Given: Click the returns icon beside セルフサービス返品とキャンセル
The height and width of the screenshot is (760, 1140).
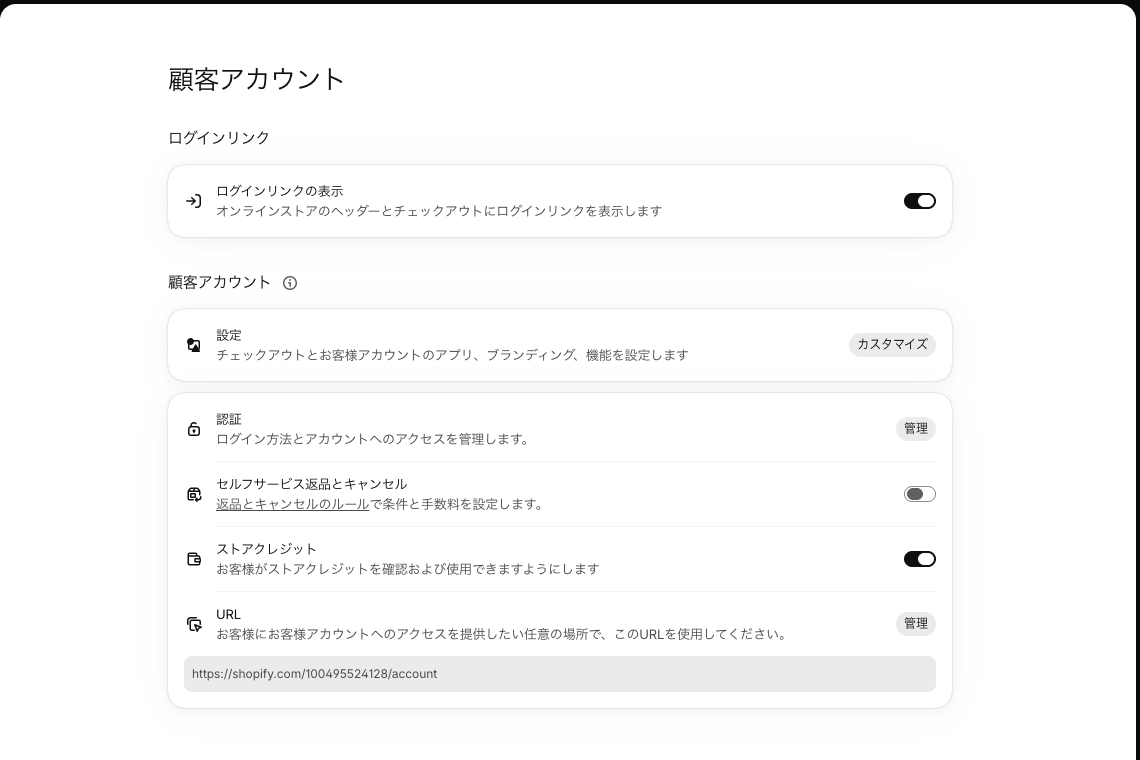Looking at the screenshot, I should pyautogui.click(x=193, y=495).
